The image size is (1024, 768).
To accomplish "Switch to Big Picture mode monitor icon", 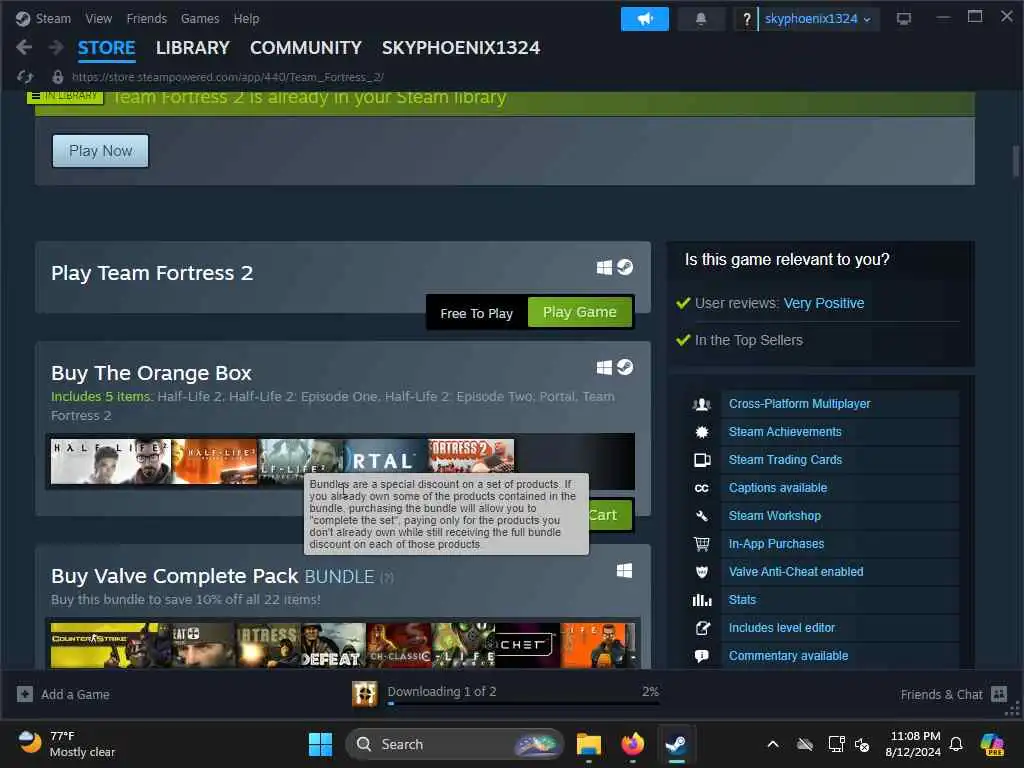I will [904, 19].
